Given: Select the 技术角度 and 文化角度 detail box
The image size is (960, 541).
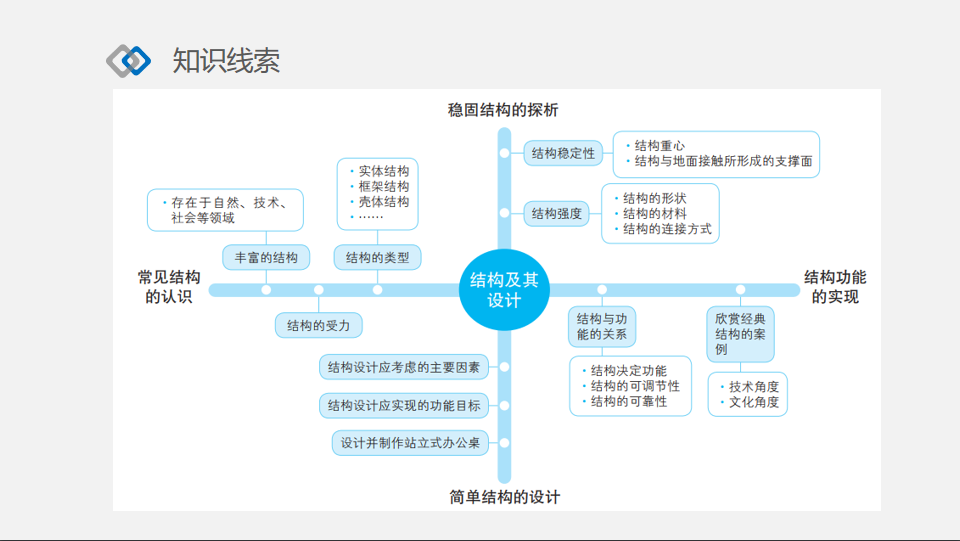Looking at the screenshot, I should [x=747, y=395].
